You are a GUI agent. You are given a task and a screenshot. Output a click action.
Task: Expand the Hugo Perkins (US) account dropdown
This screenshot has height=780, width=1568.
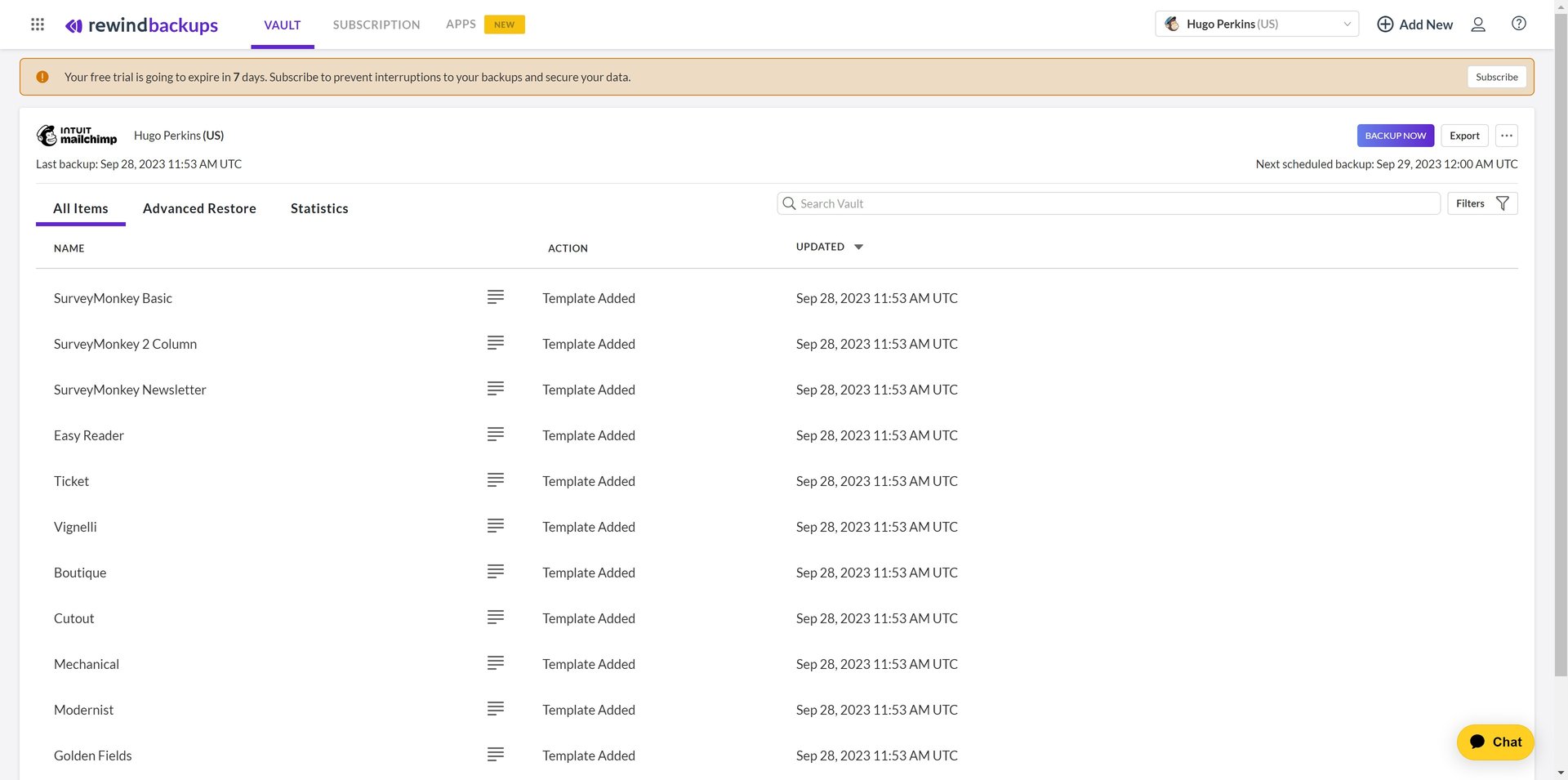(1256, 25)
